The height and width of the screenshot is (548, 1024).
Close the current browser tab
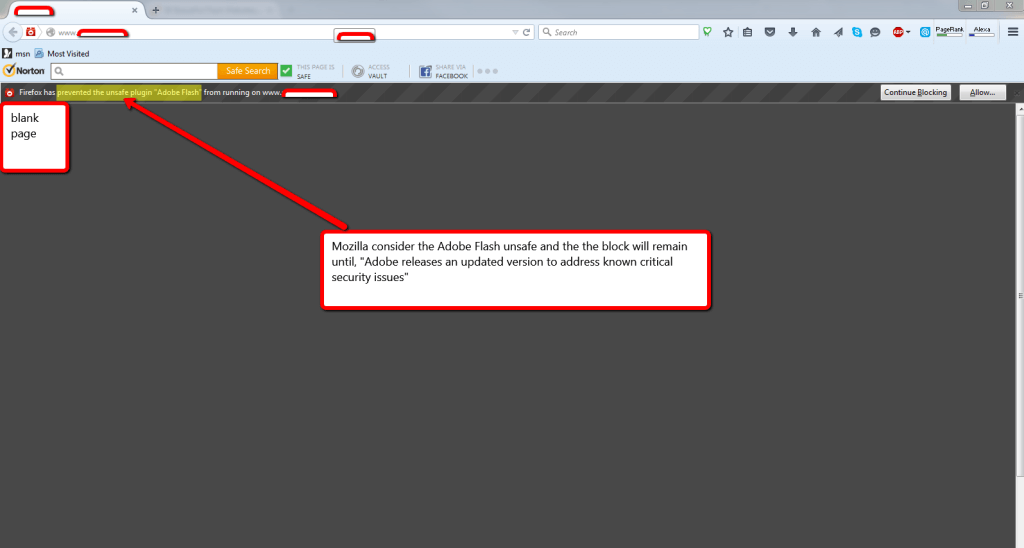pyautogui.click(x=135, y=10)
